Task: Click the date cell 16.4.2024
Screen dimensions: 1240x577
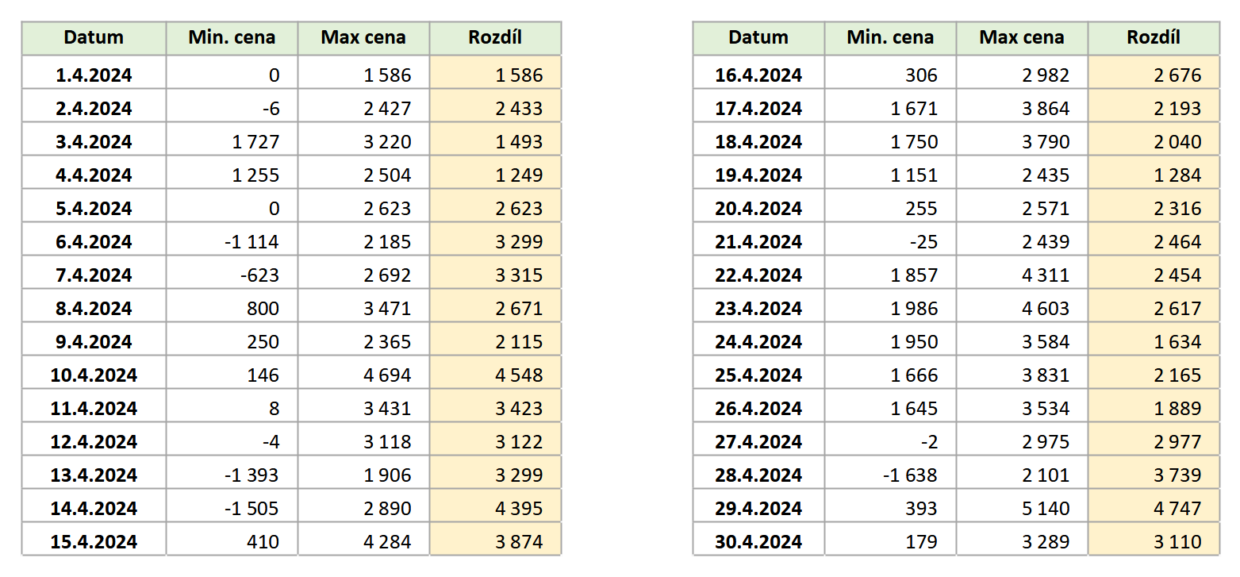Action: pyautogui.click(x=758, y=75)
